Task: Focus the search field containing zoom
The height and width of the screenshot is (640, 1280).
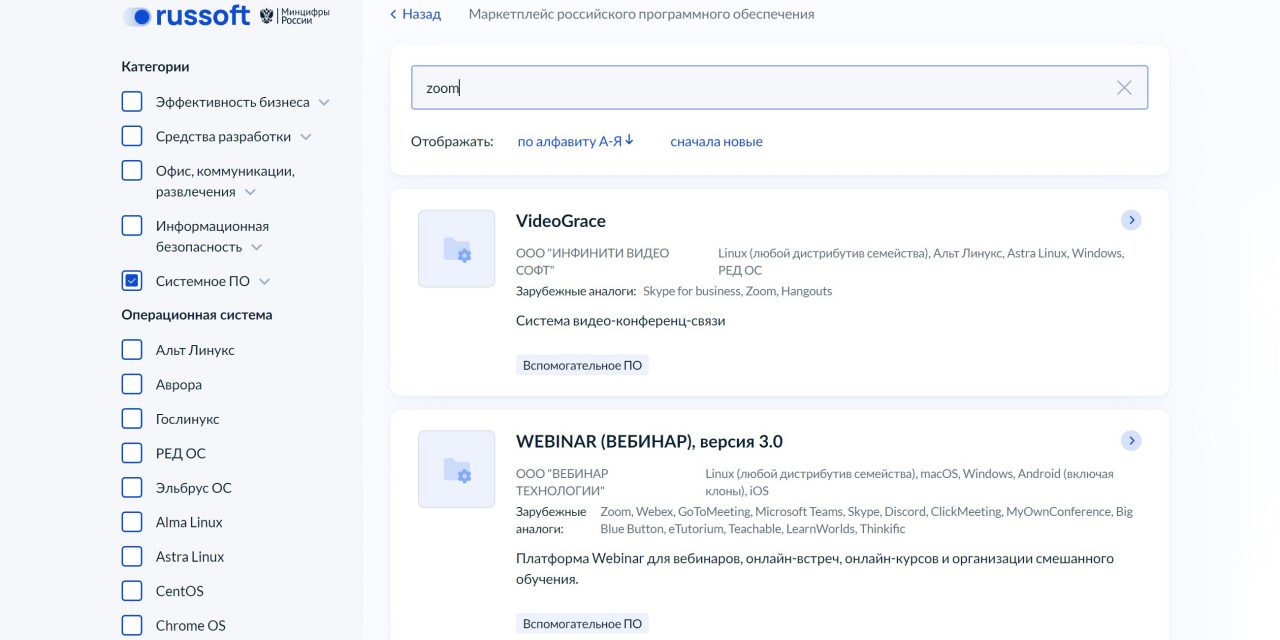Action: pos(760,88)
